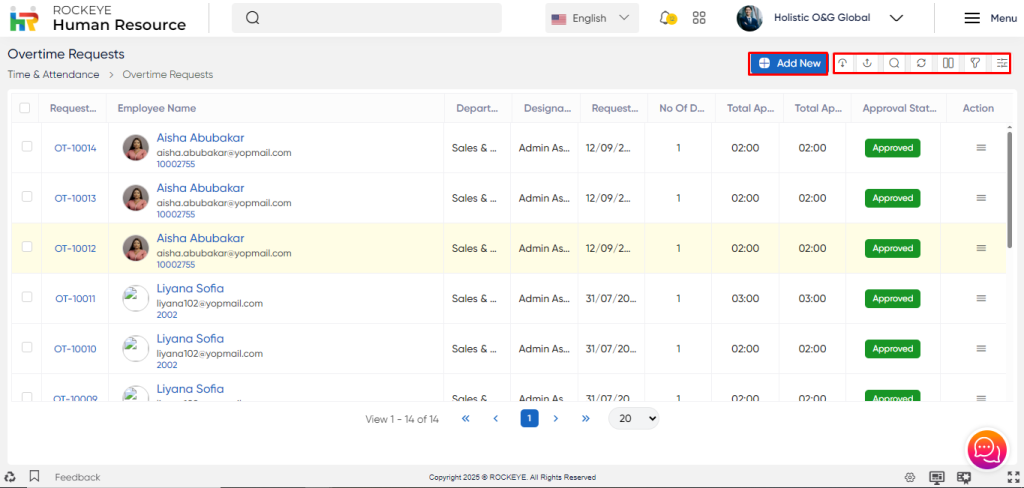Open action menu for OT-10013 row
Image resolution: width=1024 pixels, height=488 pixels.
coord(980,198)
